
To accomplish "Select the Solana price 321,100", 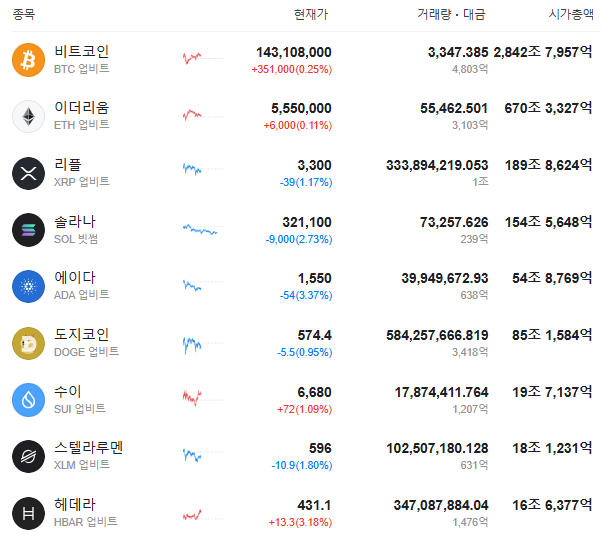I will pos(307,222).
